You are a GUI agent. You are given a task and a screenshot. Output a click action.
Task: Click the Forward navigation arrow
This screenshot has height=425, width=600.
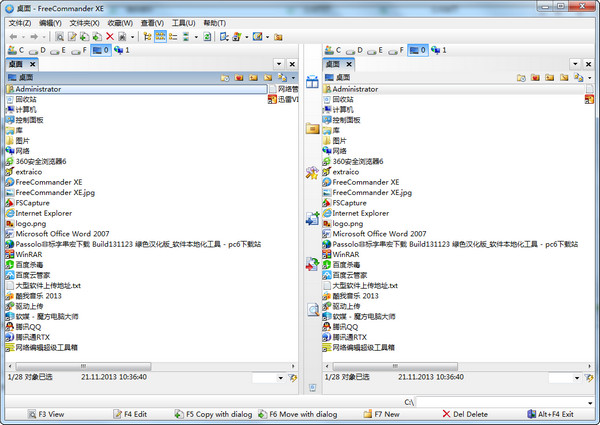(x=34, y=37)
